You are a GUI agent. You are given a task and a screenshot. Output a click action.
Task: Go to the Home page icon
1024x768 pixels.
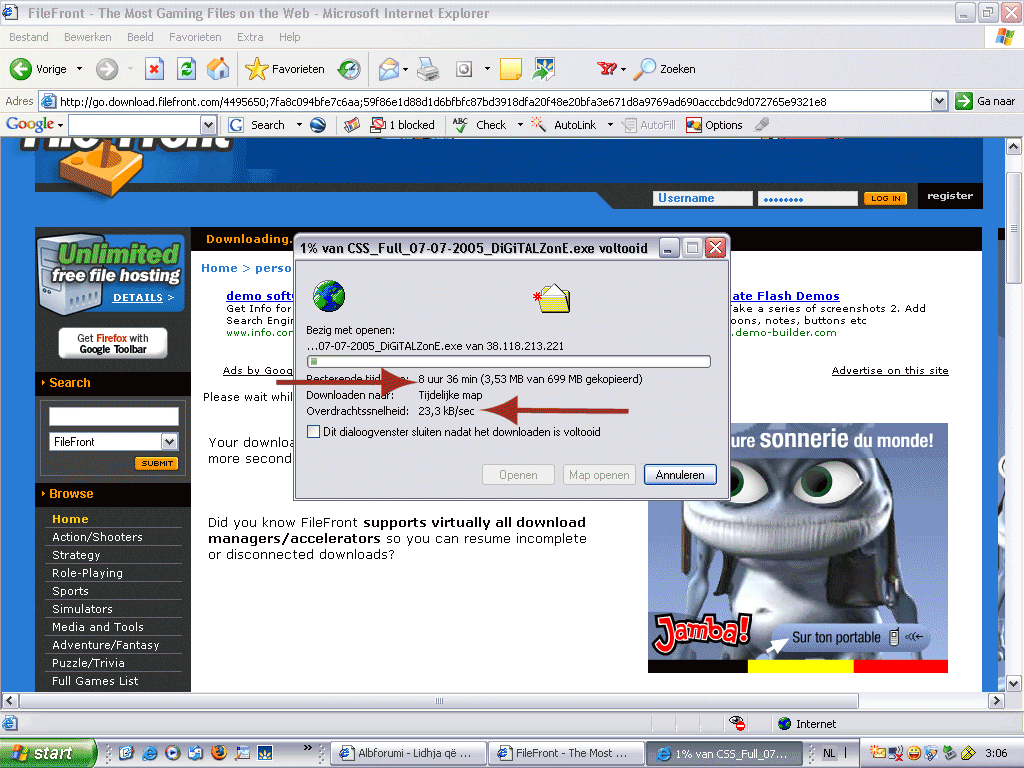[218, 69]
